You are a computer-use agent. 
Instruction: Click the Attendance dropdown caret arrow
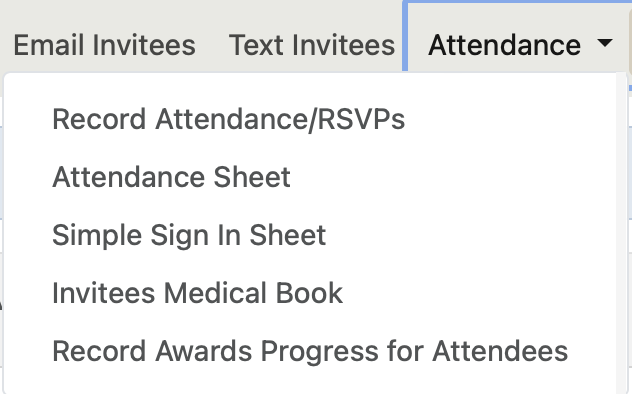point(605,43)
